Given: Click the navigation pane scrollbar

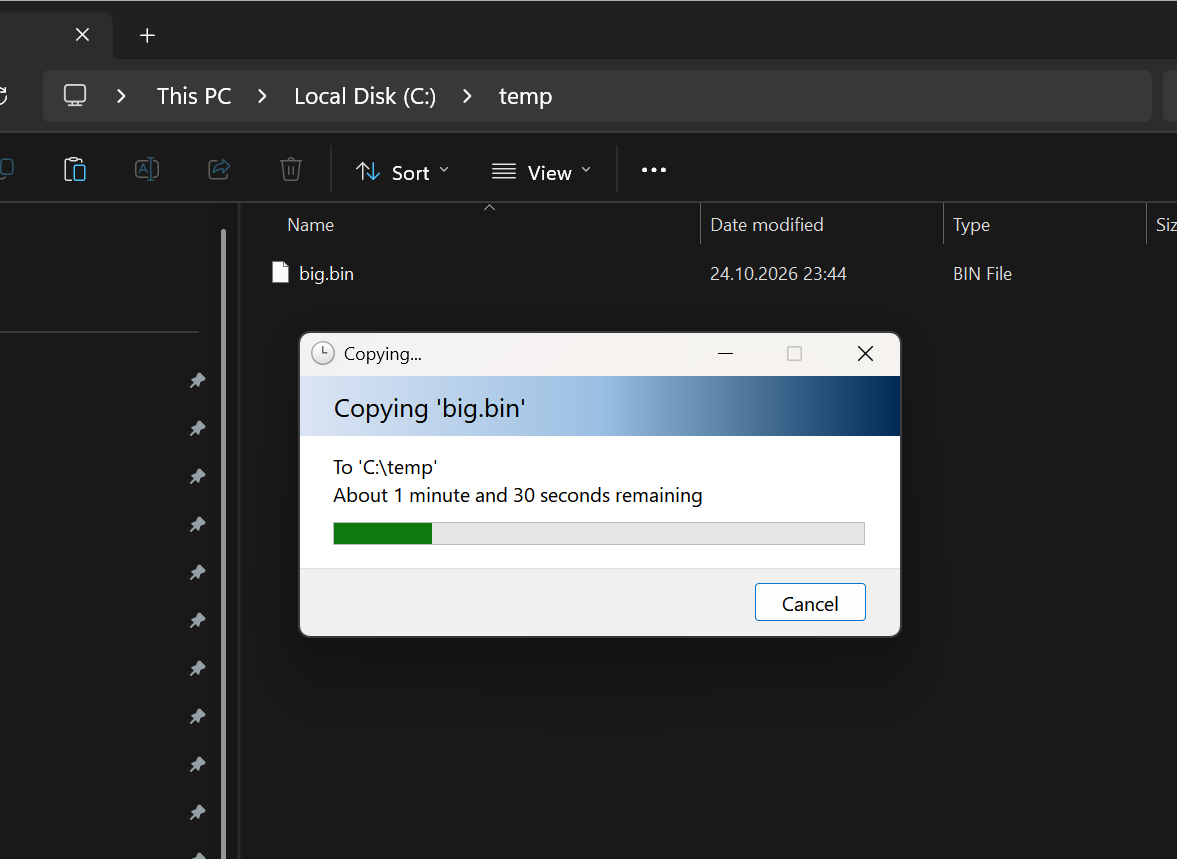Looking at the screenshot, I should (x=224, y=544).
